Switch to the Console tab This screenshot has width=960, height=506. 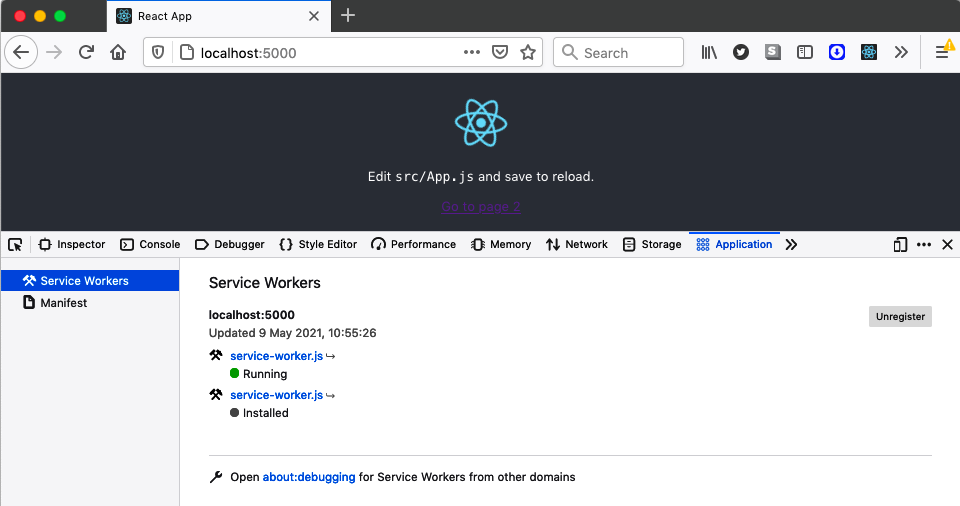pos(150,245)
